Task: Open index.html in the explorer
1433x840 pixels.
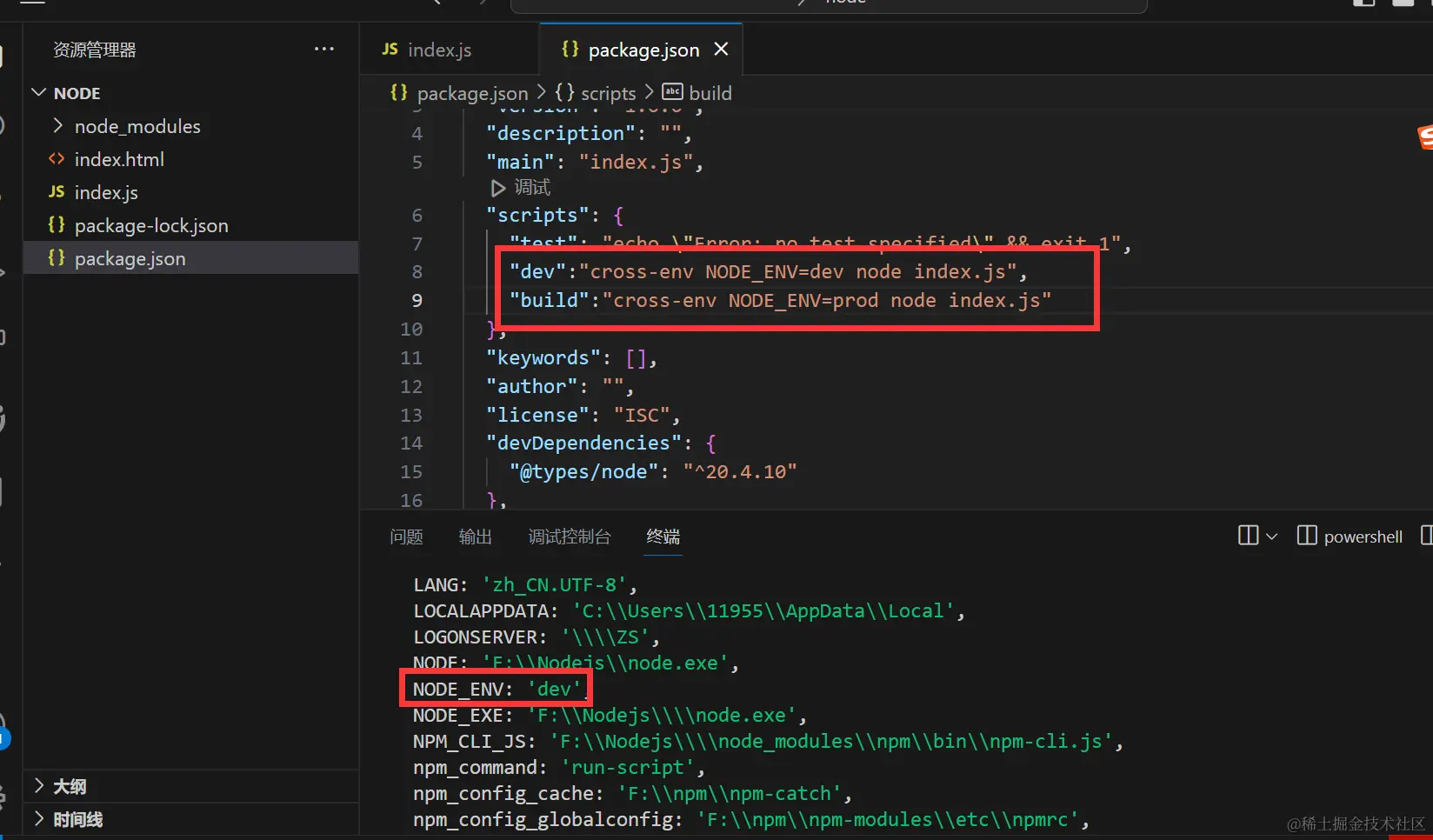Action: coord(119,159)
